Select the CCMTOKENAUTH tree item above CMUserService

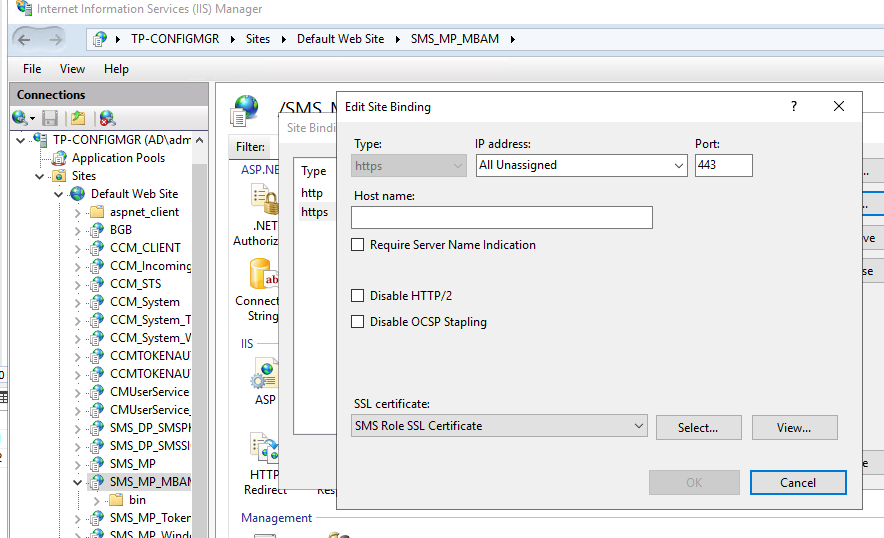(x=150, y=373)
